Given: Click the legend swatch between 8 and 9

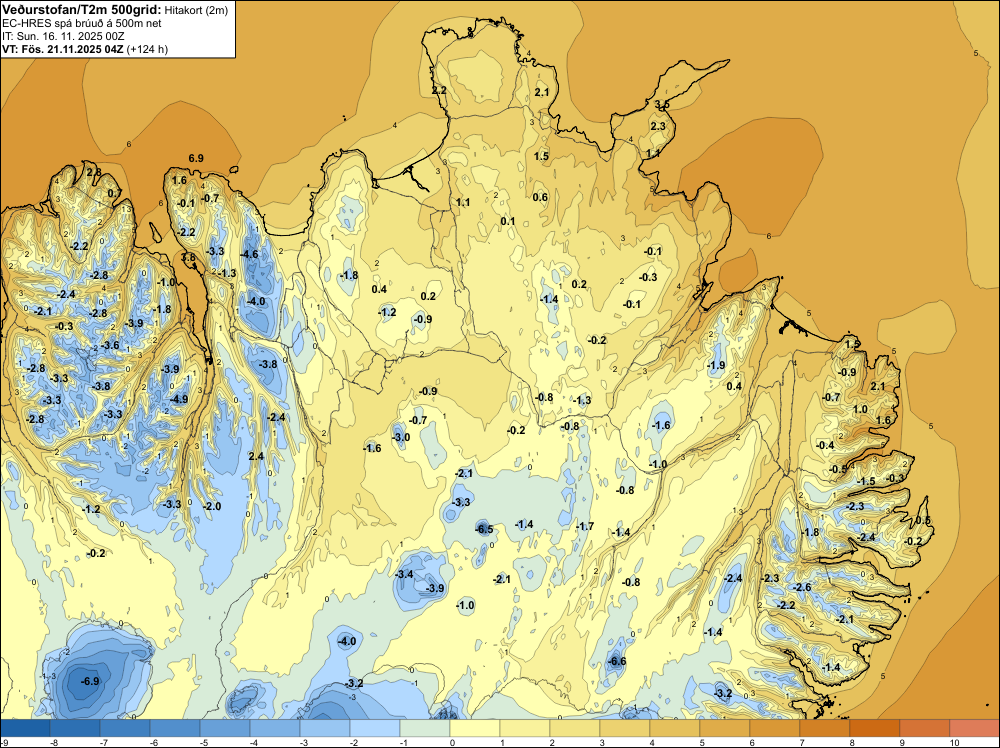Looking at the screenshot, I should (874, 728).
